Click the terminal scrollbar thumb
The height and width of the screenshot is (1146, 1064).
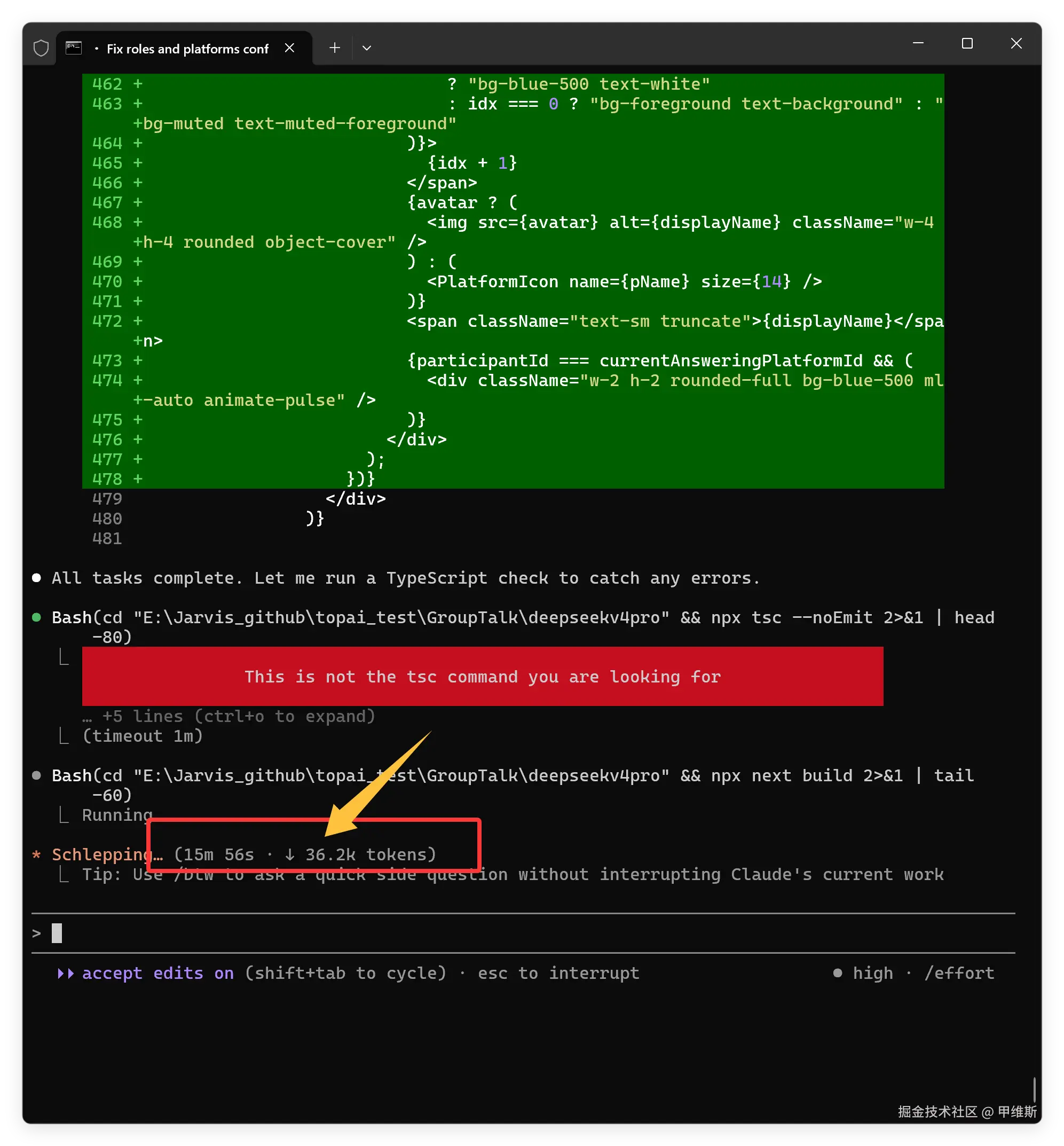pyautogui.click(x=1034, y=1089)
